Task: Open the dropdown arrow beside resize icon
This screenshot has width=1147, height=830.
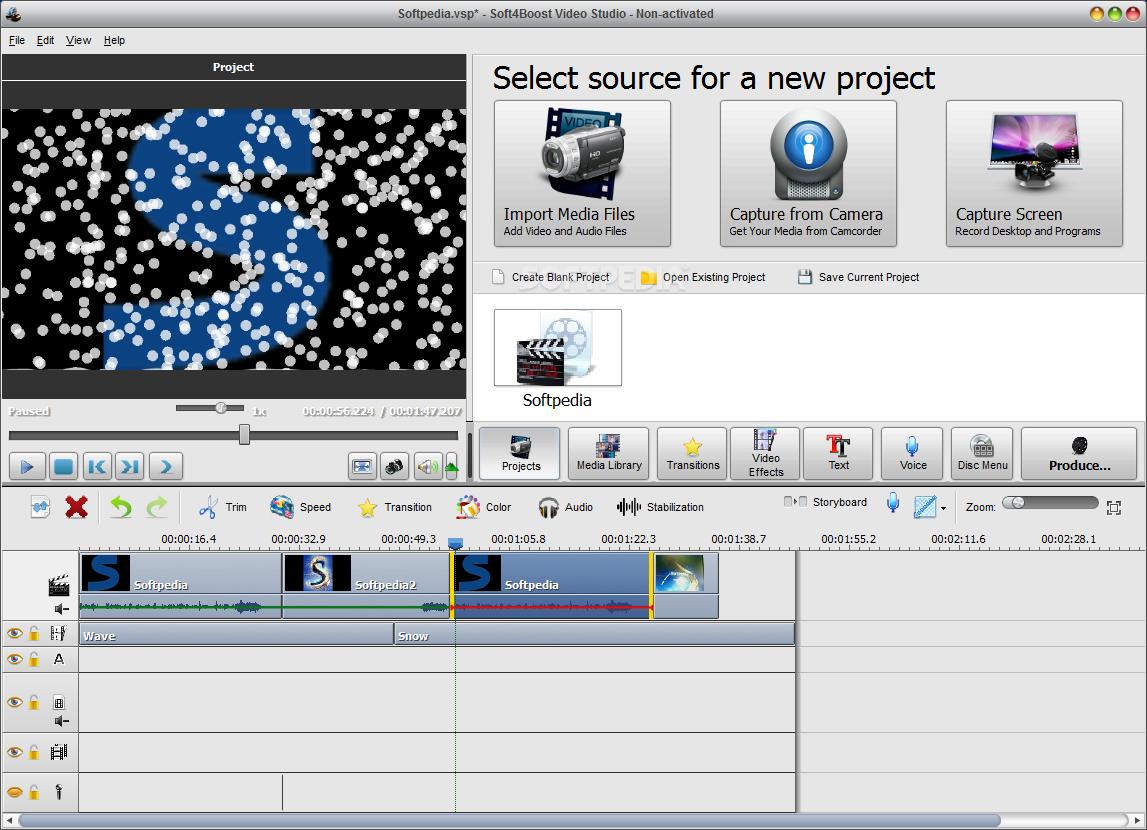Action: (944, 508)
